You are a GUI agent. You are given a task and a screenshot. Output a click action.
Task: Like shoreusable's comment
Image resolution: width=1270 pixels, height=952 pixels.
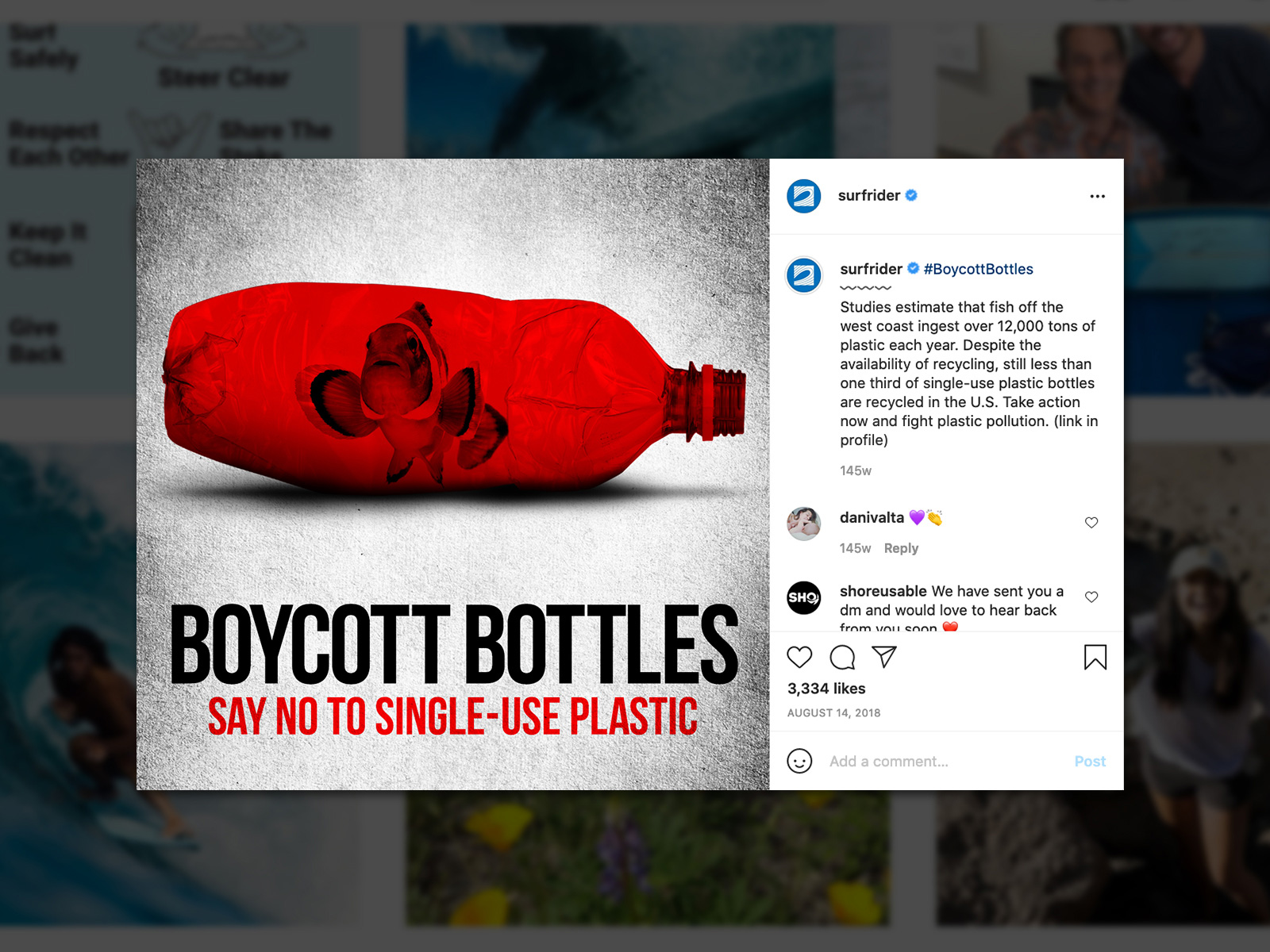pos(1091,597)
